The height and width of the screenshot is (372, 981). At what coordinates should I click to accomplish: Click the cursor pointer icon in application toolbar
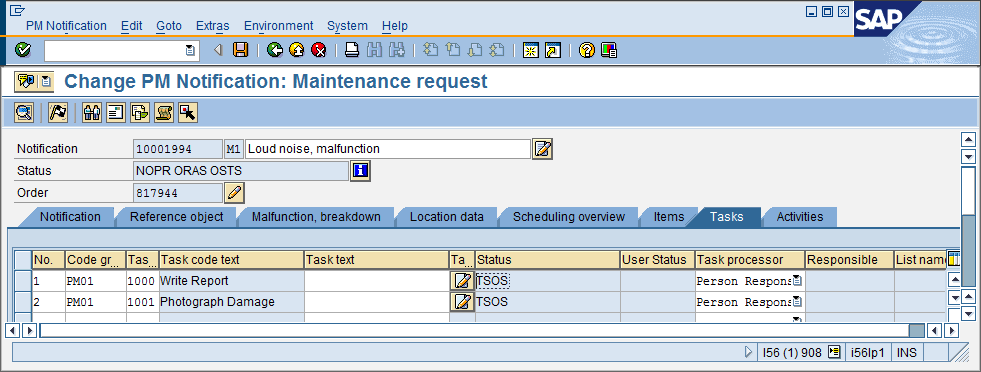point(188,113)
